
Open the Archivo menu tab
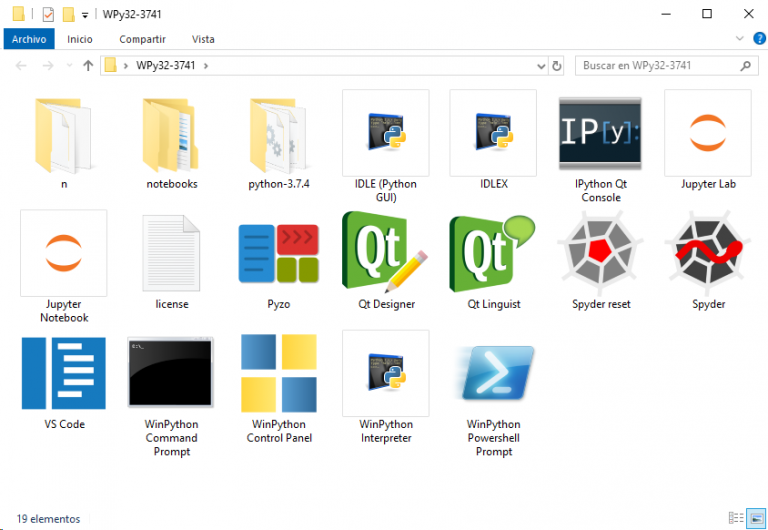(29, 39)
